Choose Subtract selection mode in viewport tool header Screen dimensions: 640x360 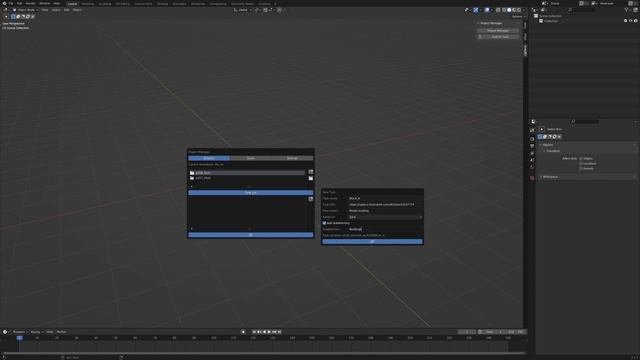(23, 17)
